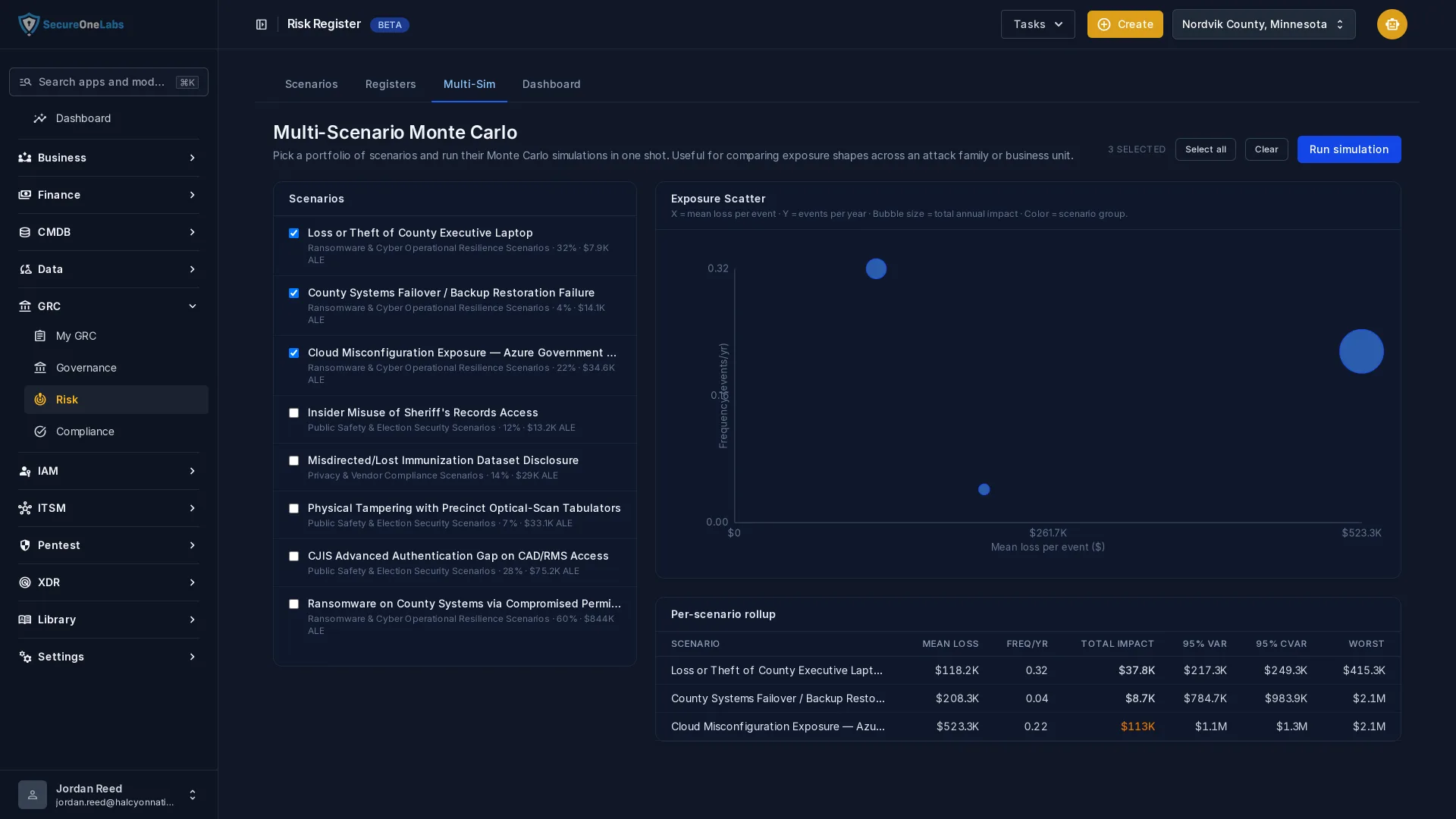Focus the Search apps and modules field
The width and height of the screenshot is (1456, 819).
point(108,82)
